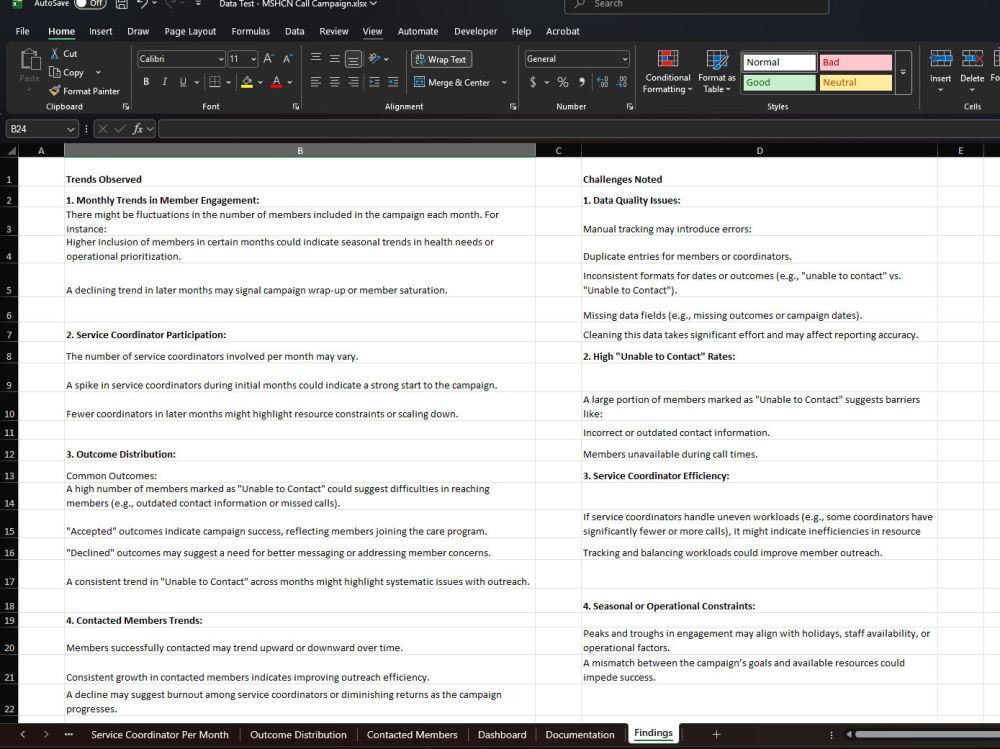The height and width of the screenshot is (749, 1000).
Task: Click the Insert Function fx icon
Action: pos(137,129)
